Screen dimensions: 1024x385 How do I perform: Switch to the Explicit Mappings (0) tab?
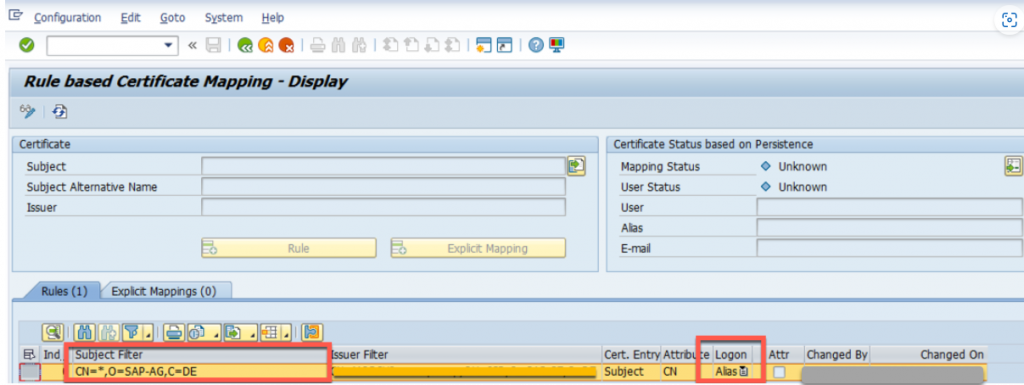[x=163, y=291]
